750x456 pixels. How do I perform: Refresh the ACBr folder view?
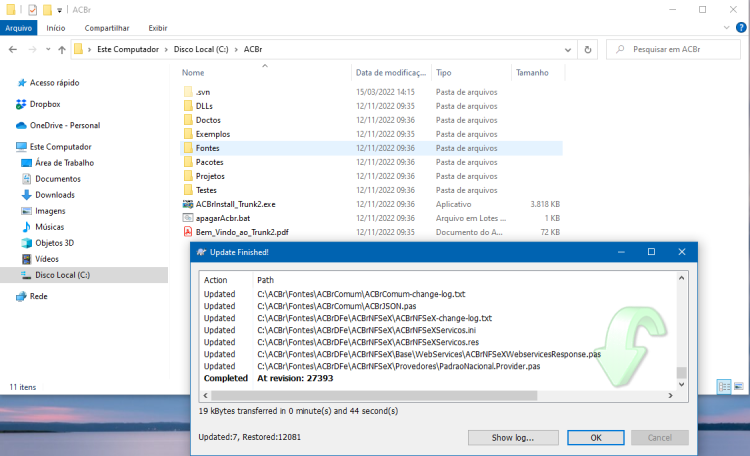[x=588, y=49]
